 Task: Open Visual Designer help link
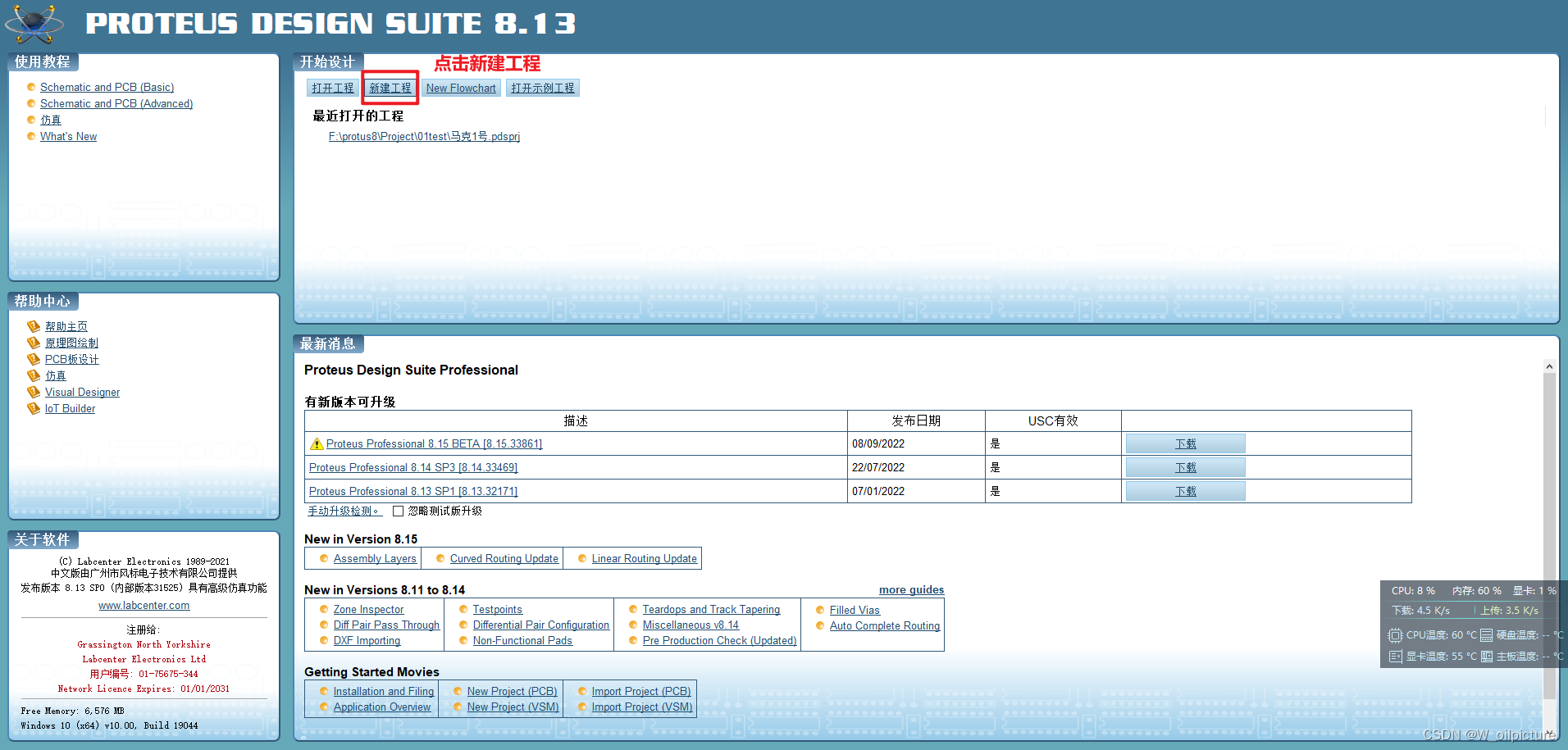coord(82,392)
